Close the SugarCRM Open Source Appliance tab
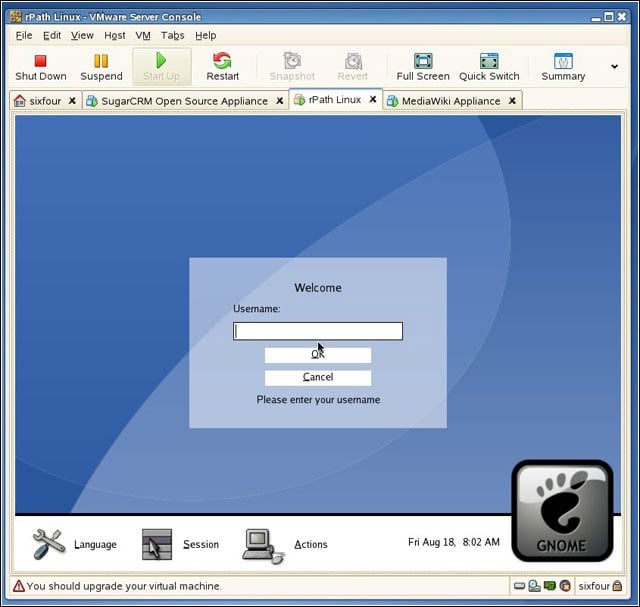The height and width of the screenshot is (607, 640). point(280,100)
